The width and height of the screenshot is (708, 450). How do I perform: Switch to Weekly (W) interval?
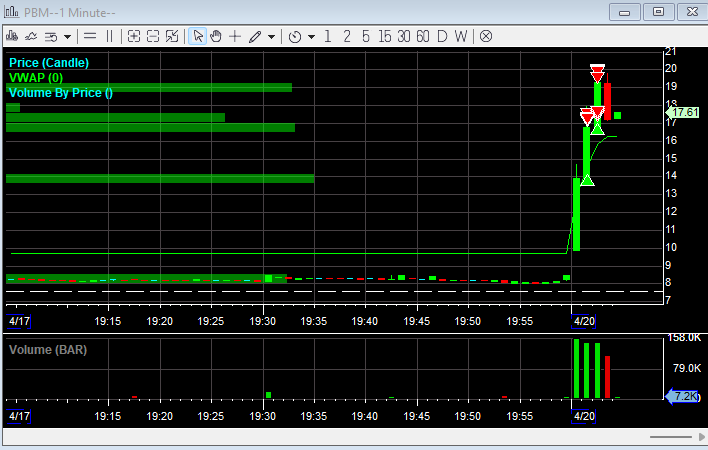[x=461, y=36]
